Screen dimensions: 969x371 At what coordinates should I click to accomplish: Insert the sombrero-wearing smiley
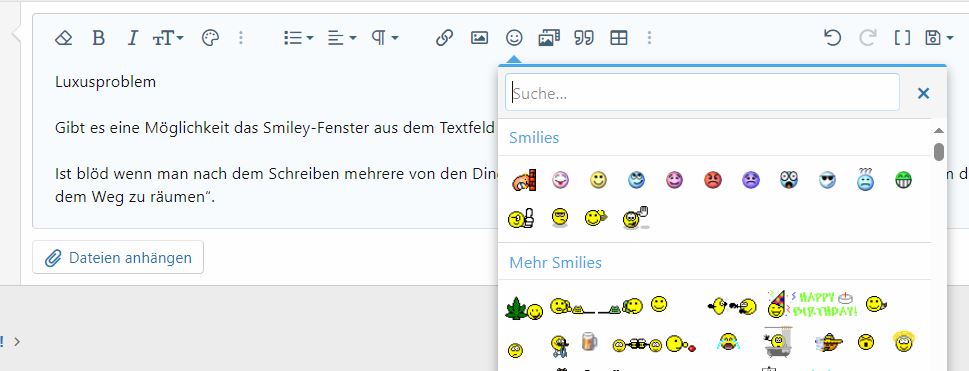coord(828,342)
